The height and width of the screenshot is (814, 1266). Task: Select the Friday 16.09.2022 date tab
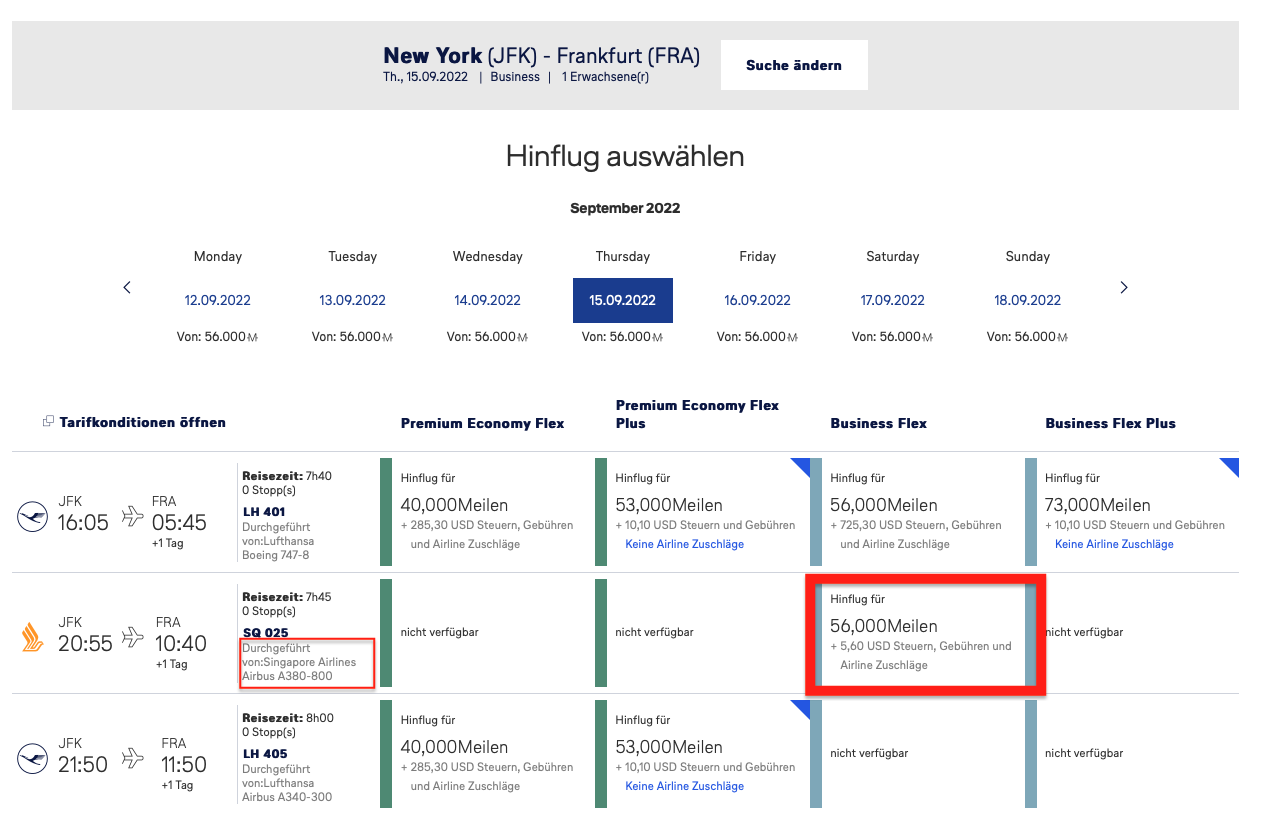coord(757,300)
